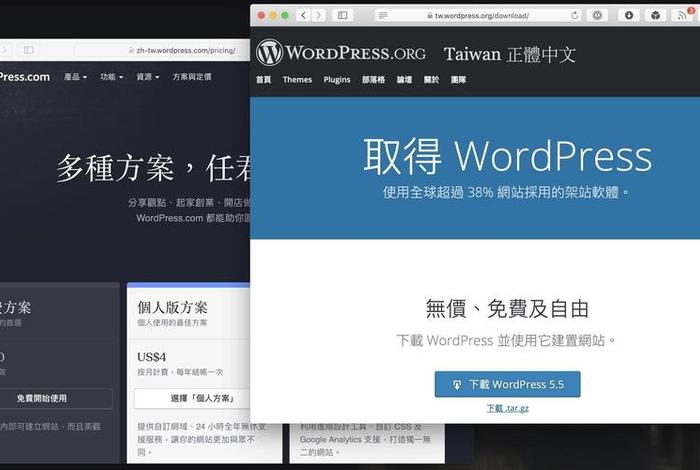Open 關於 in WordPress.org navigation

coord(431,79)
